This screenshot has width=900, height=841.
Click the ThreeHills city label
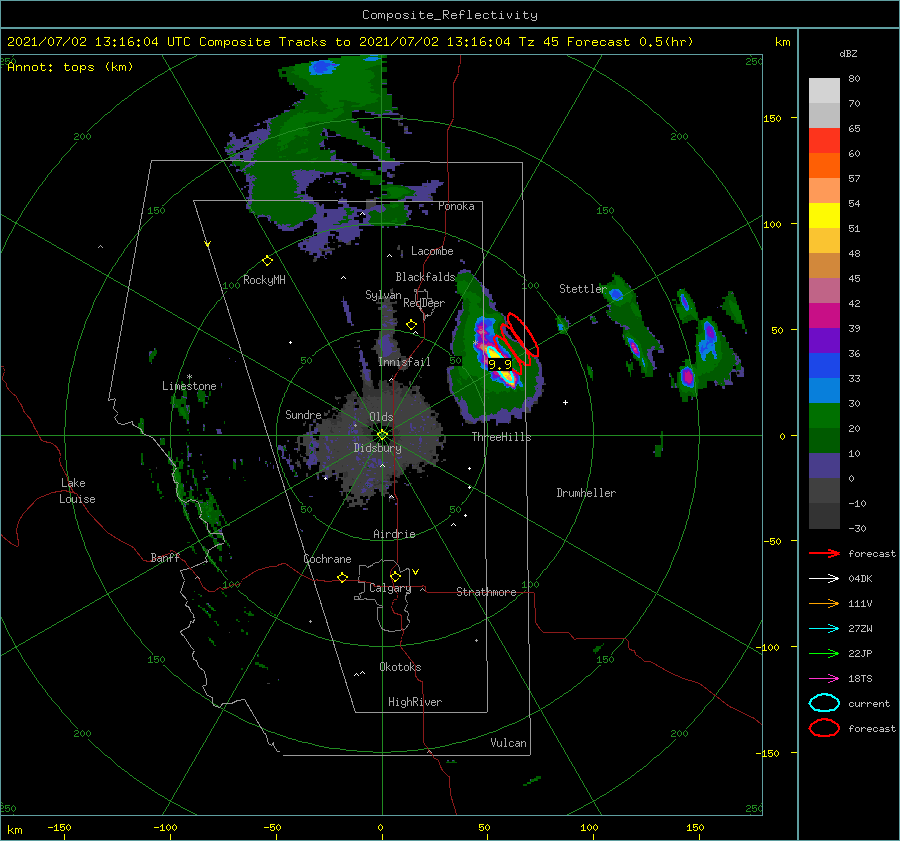coord(502,437)
